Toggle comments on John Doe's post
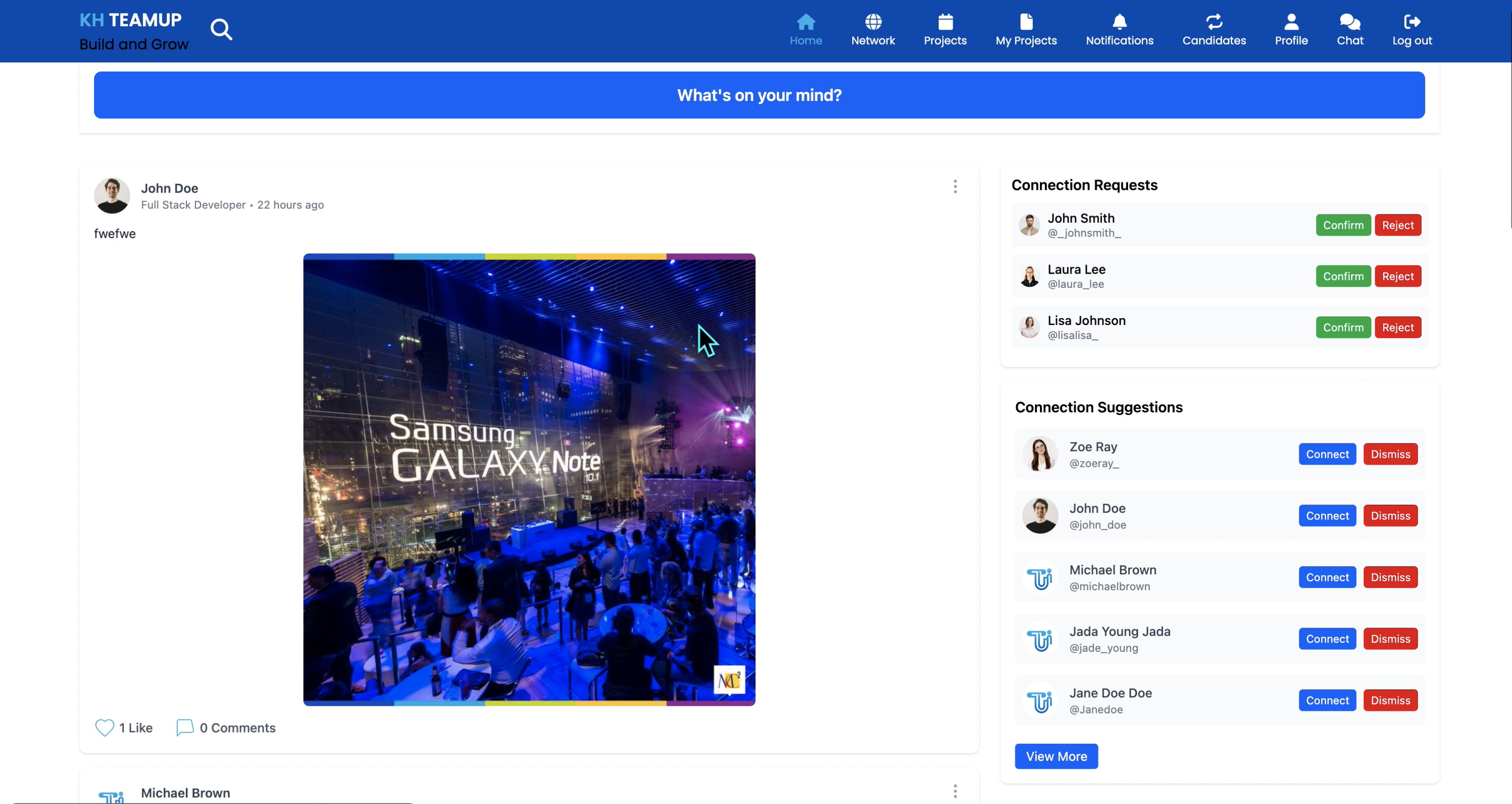This screenshot has width=1512, height=804. click(x=185, y=727)
